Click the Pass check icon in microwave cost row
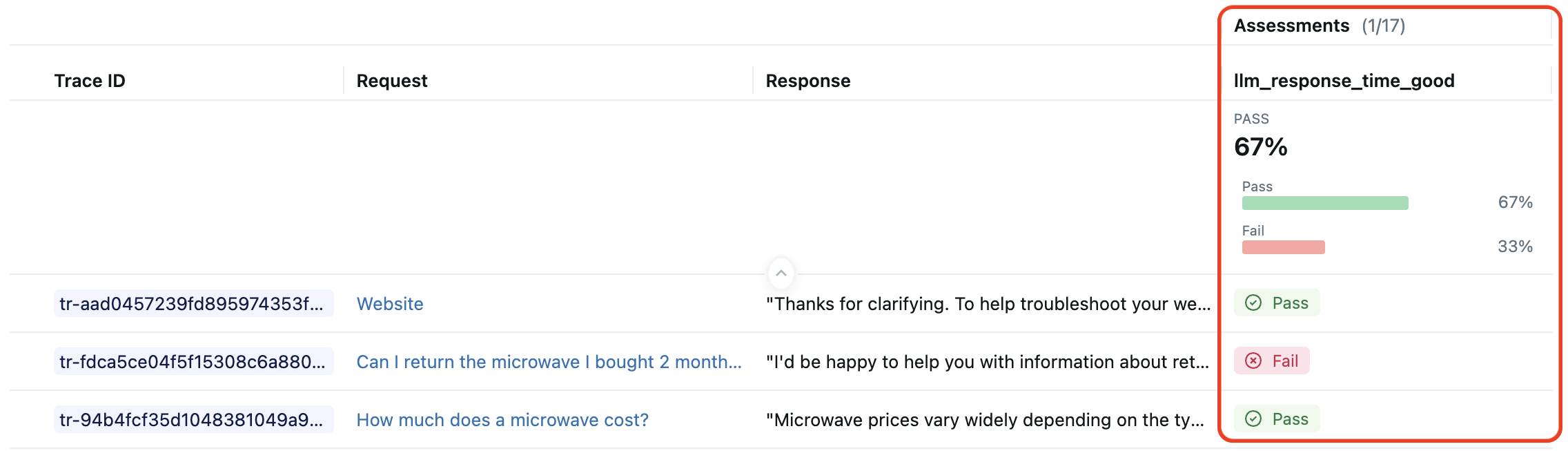Screen dimensions: 1568x451 click(1253, 419)
